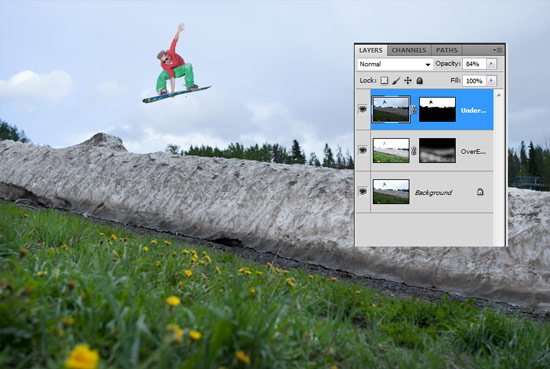Click the Under layer mask link icon
Screen dimensions: 550x369
[414, 109]
